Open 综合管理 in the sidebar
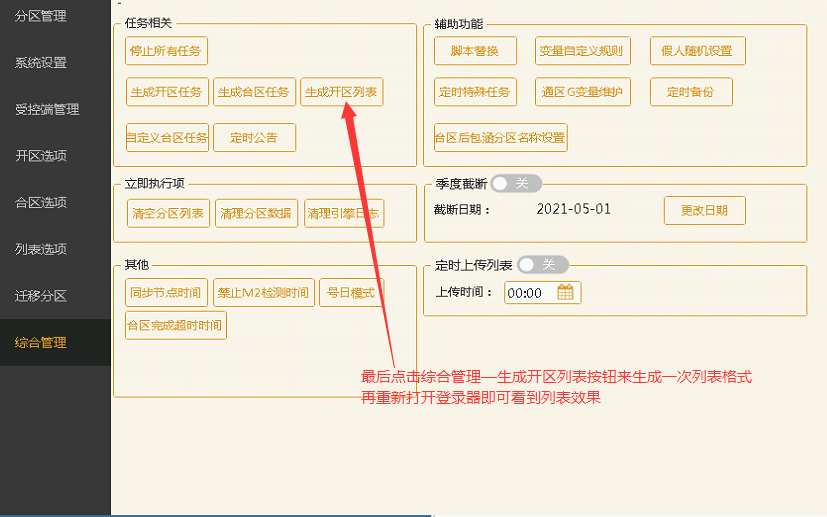Screen dimensions: 827x517 [41, 342]
